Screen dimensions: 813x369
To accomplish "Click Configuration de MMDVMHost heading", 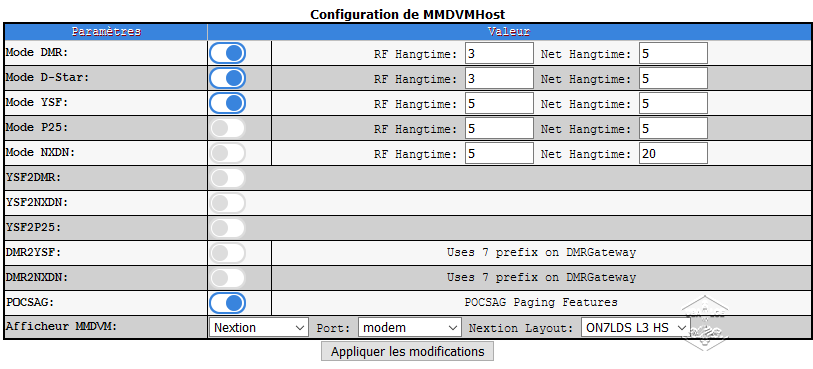I will (x=408, y=14).
